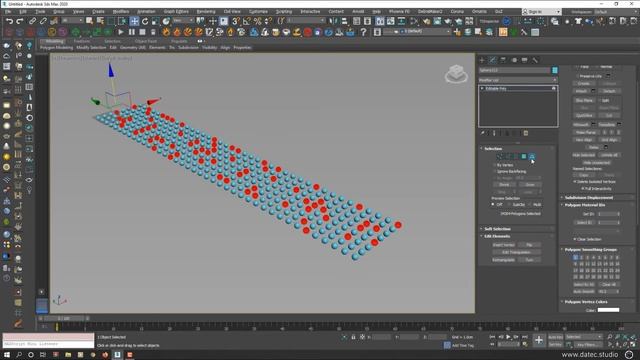Select Vertex sub-object level icon
Viewport: 640px width, 360px height.
(x=499, y=156)
